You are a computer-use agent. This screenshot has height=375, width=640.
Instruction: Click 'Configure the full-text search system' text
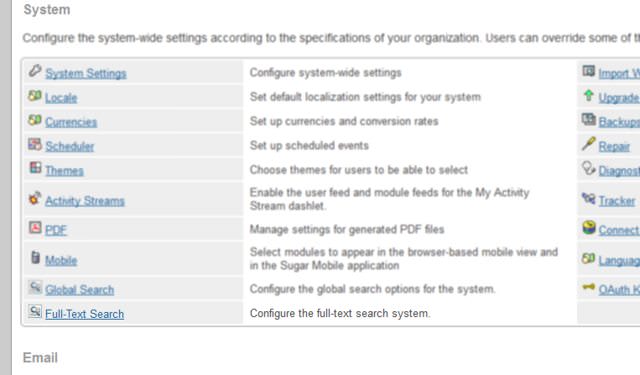340,313
